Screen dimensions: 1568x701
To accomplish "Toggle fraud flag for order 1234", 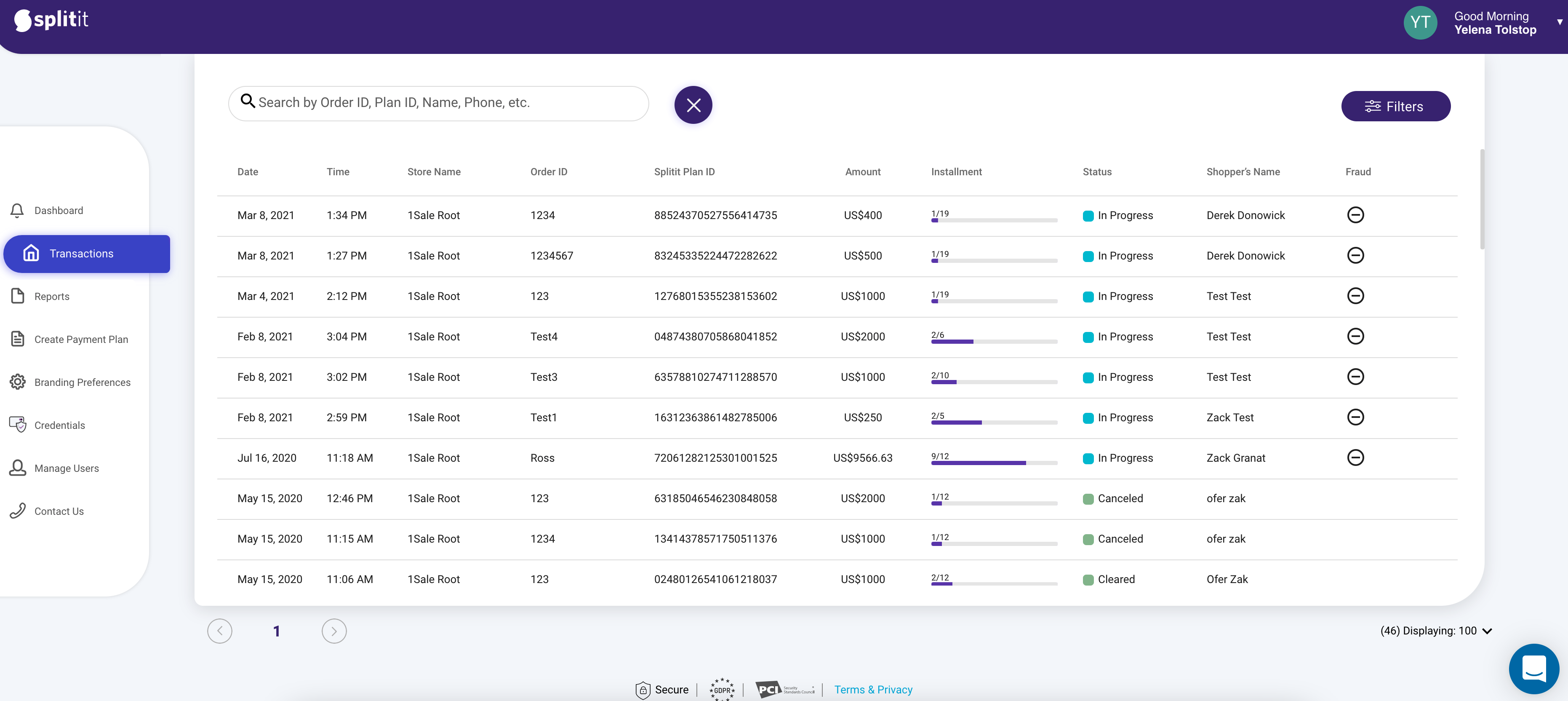I will pos(1355,215).
